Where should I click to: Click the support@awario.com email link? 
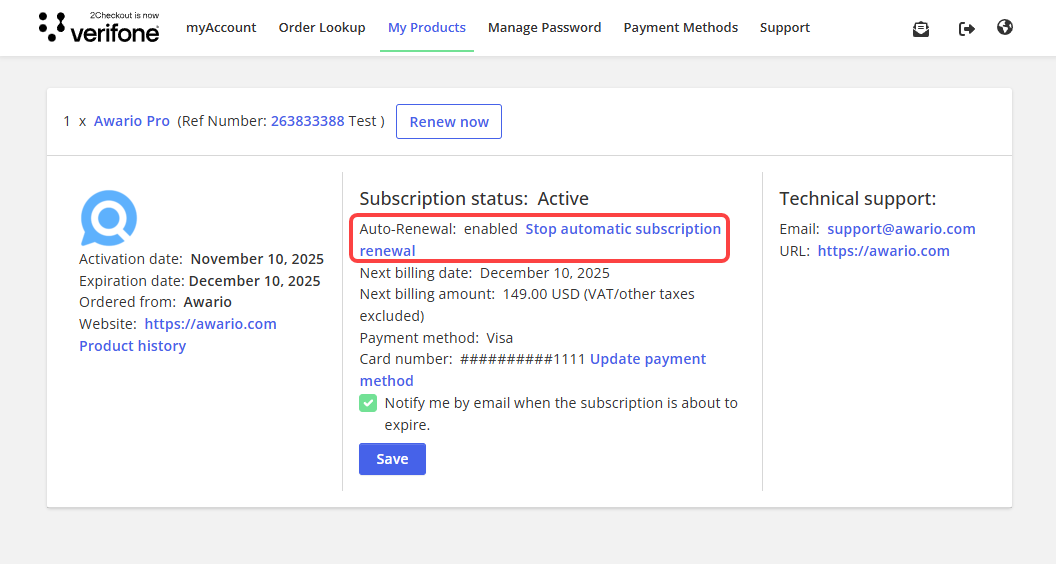coord(901,229)
